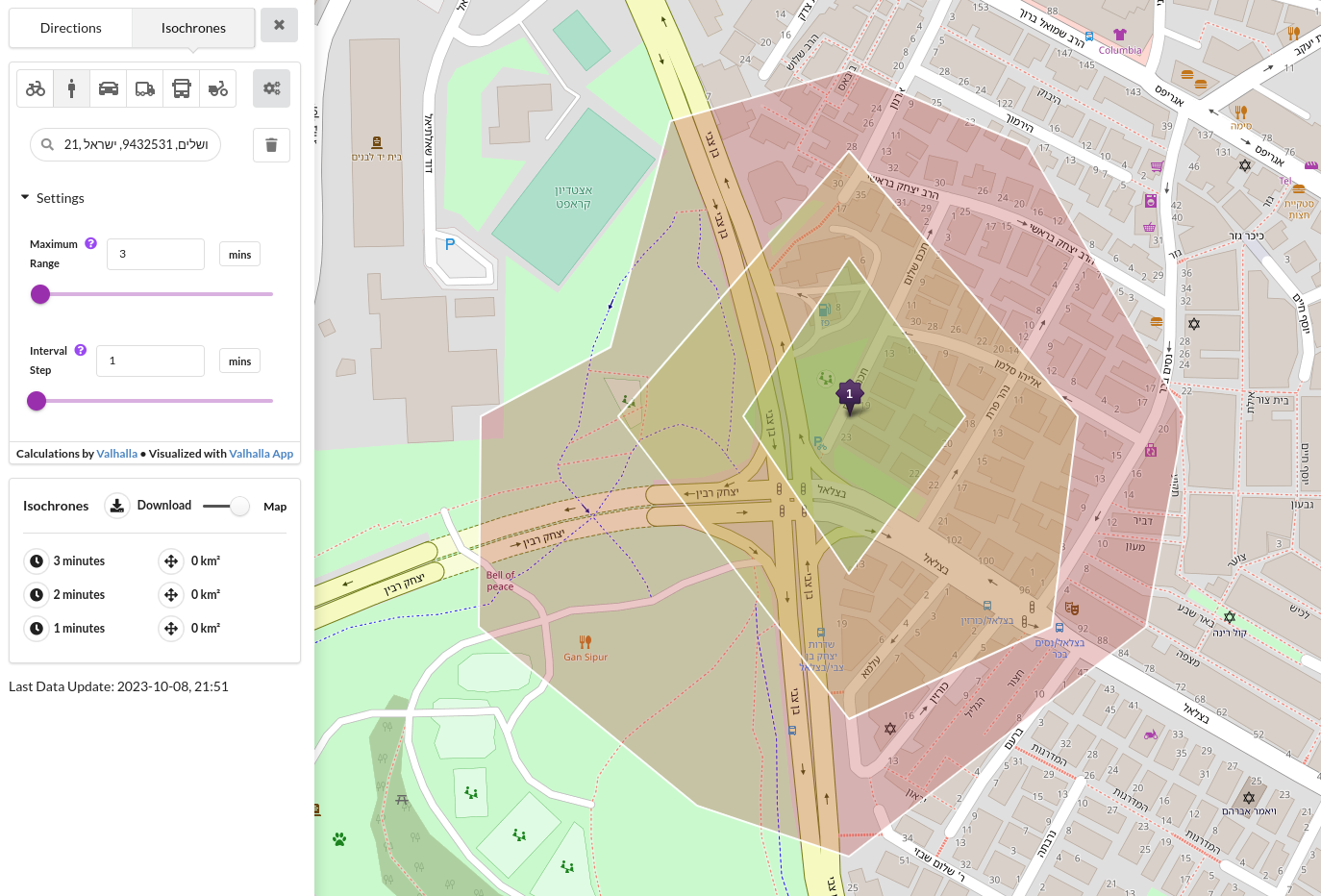
Task: Select the truck travel mode
Action: pyautogui.click(x=144, y=87)
